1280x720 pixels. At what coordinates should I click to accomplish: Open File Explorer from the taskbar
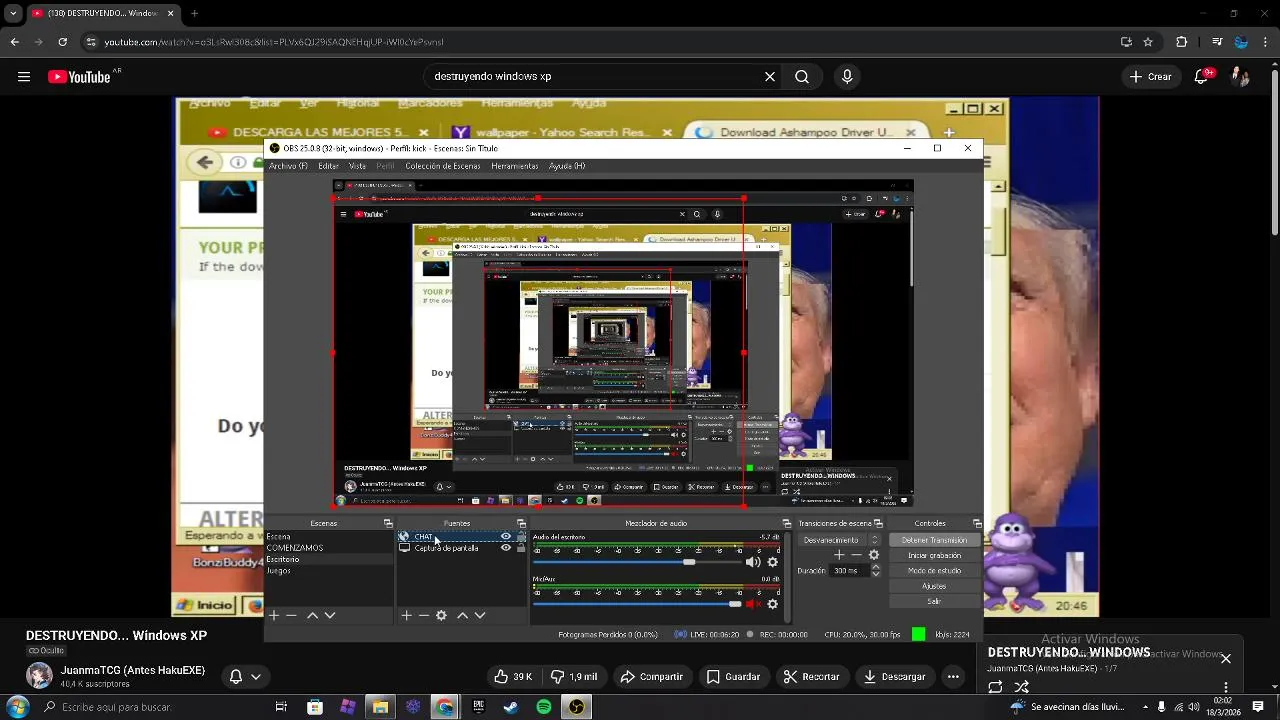380,707
